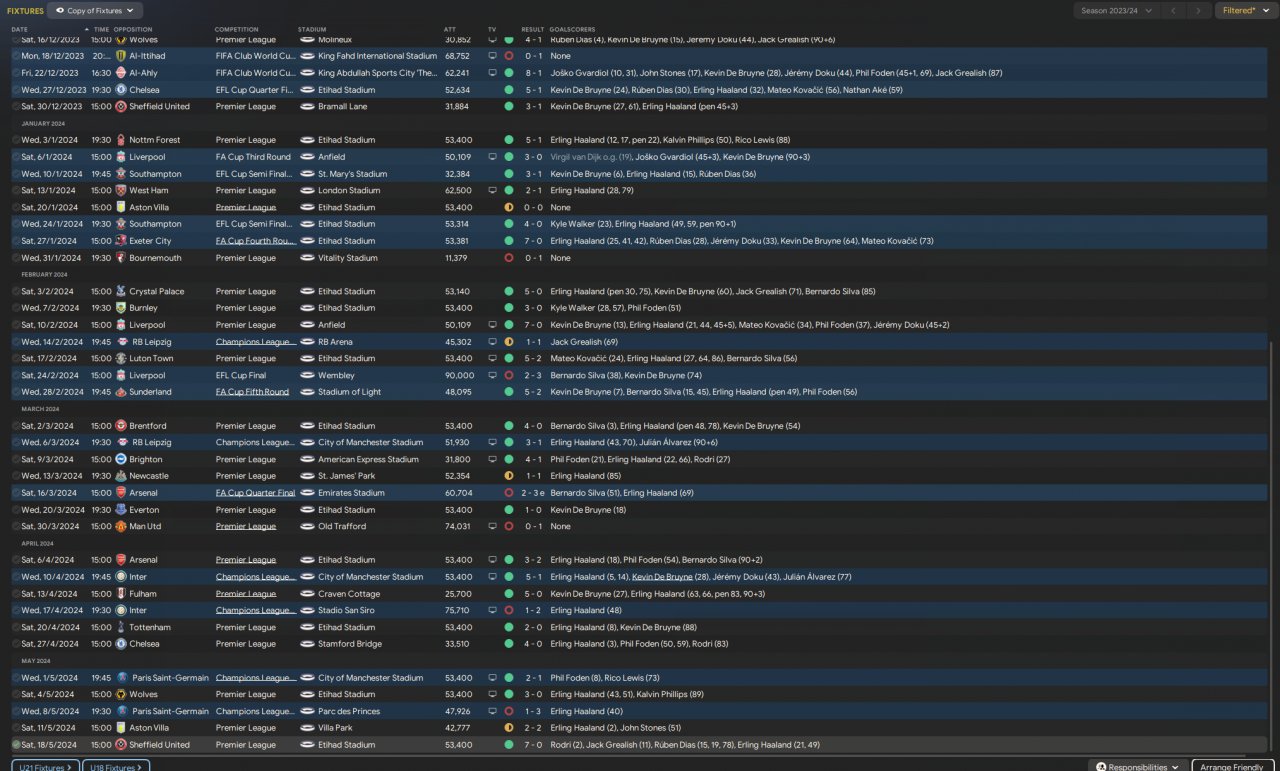The width and height of the screenshot is (1280, 771).
Task: Click the TV icon in the Man Utd row
Action: tap(492, 526)
